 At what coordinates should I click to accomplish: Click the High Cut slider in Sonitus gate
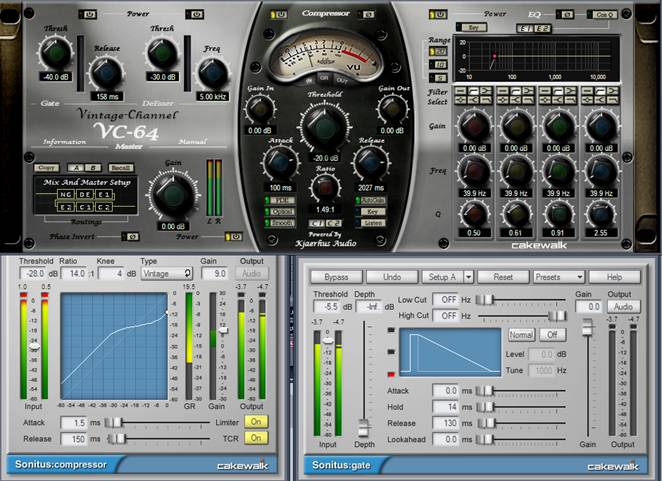click(521, 315)
